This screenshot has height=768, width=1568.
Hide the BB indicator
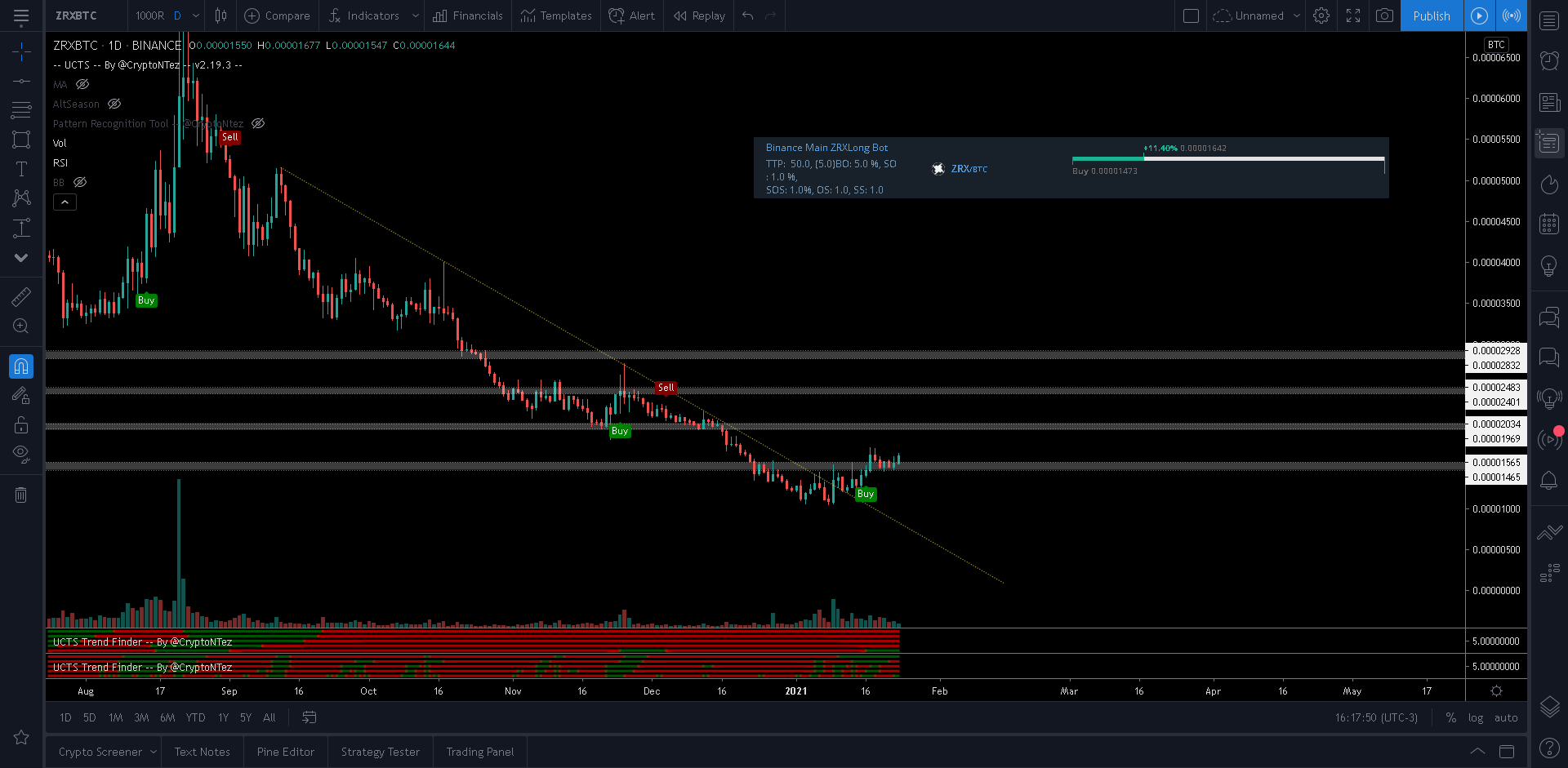click(x=79, y=182)
